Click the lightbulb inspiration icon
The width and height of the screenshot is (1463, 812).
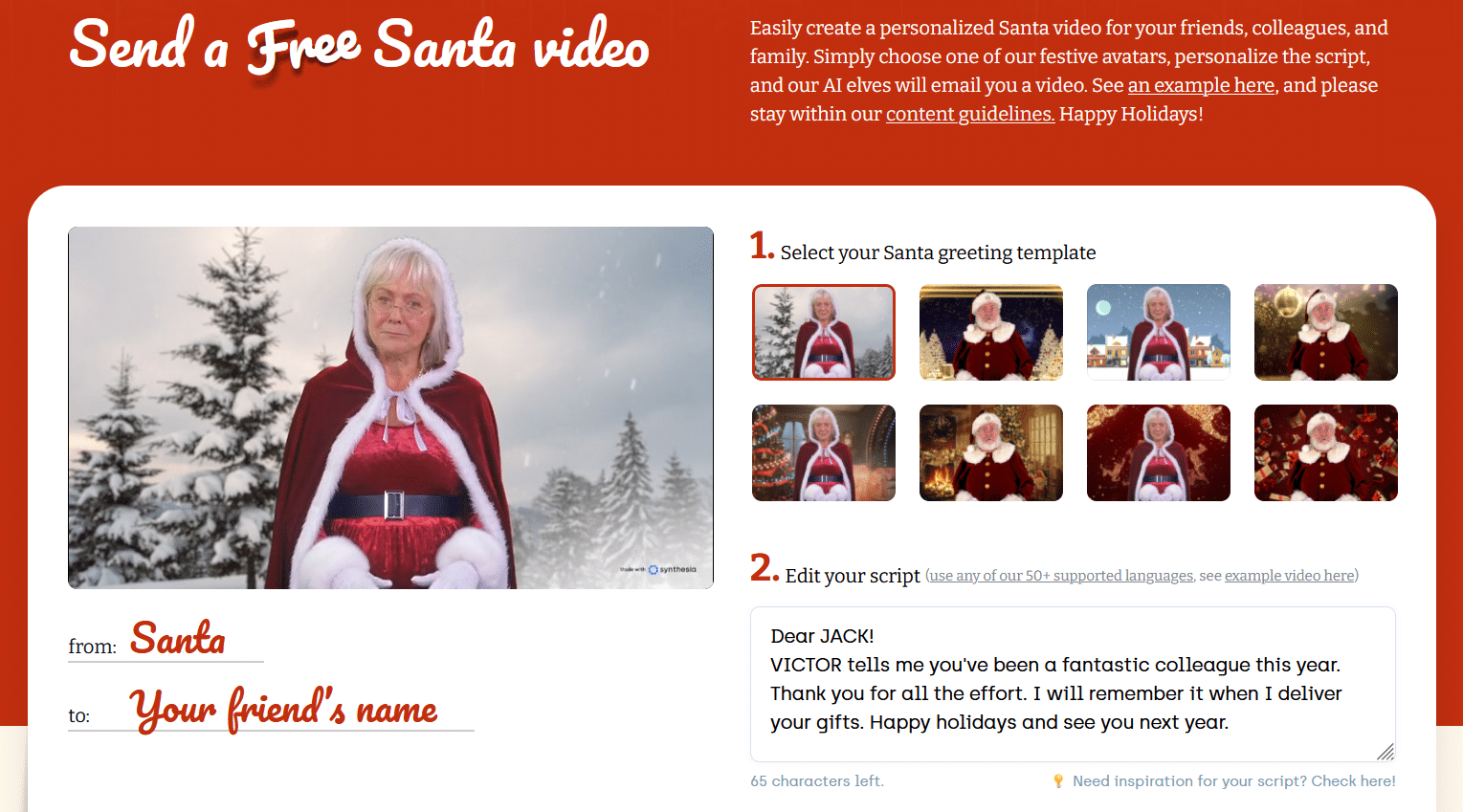(x=1058, y=781)
